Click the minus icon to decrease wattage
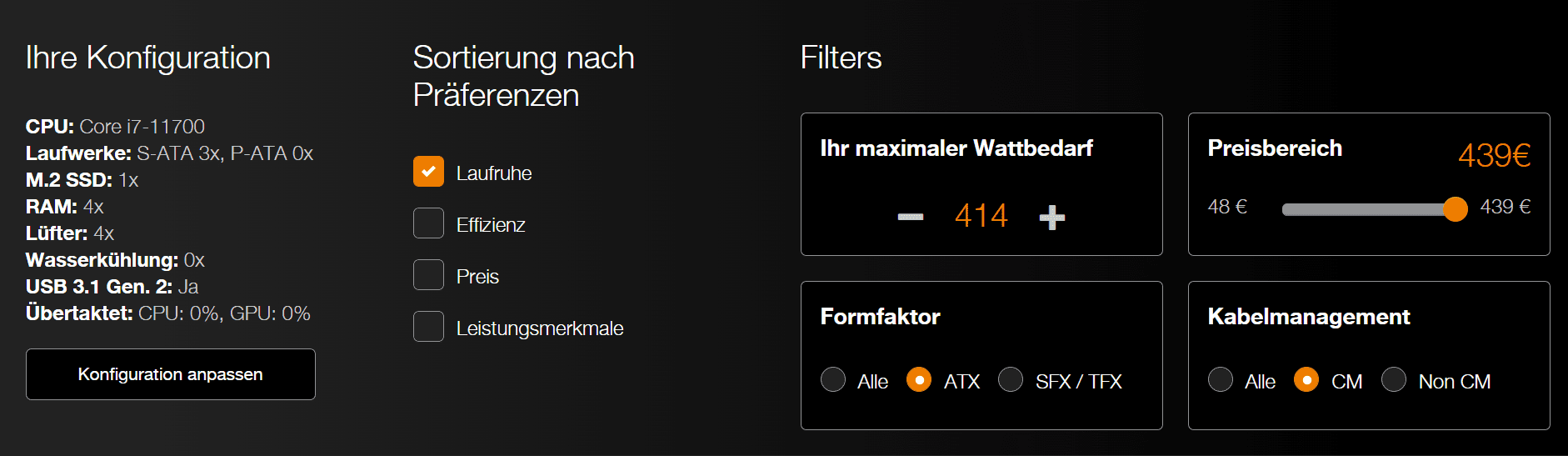1568x456 pixels. click(x=911, y=217)
